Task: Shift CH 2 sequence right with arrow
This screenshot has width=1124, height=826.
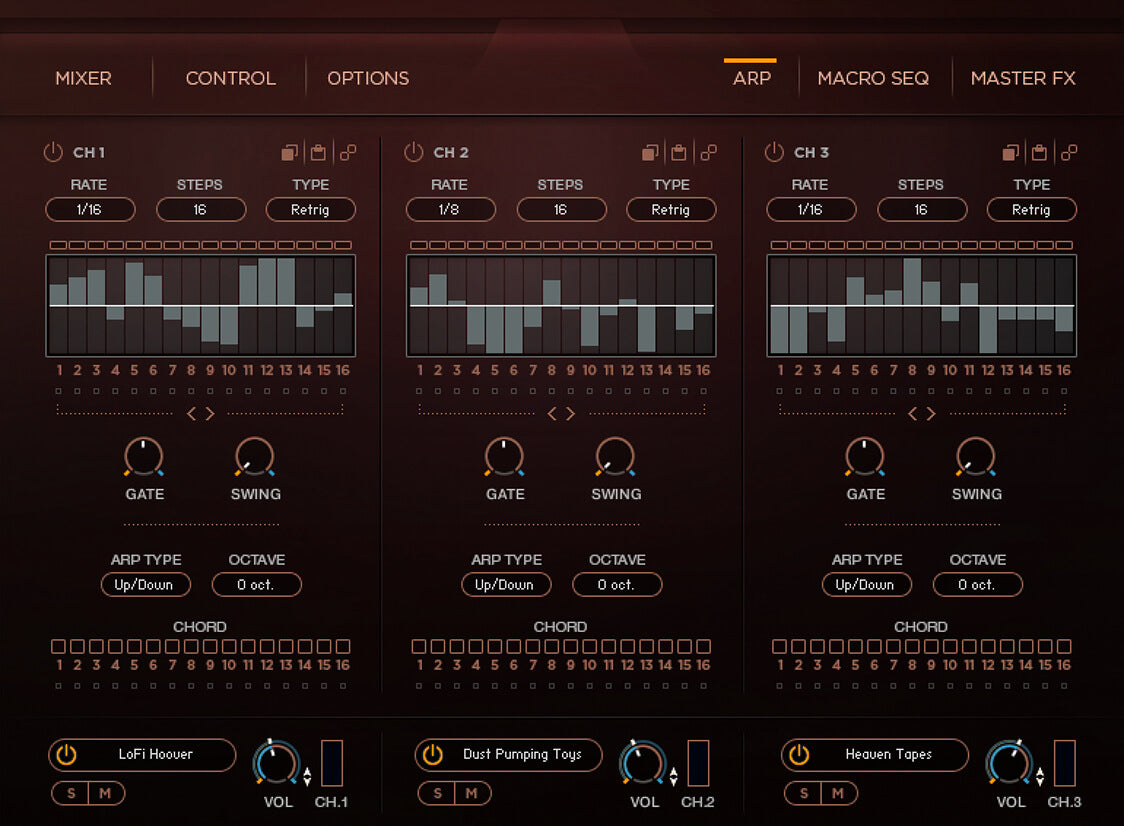Action: click(571, 414)
